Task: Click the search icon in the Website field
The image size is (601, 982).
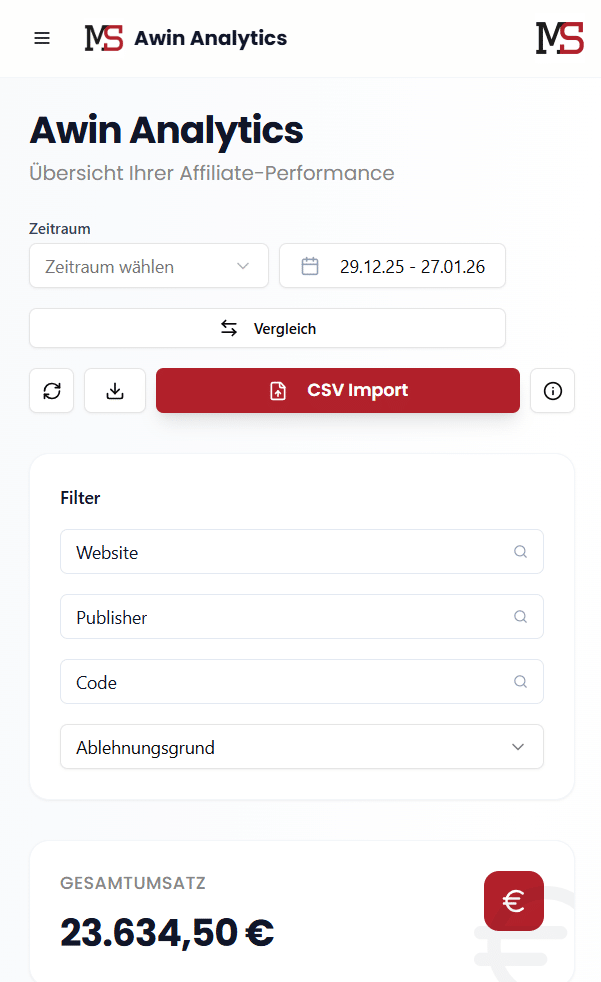Action: tap(520, 551)
